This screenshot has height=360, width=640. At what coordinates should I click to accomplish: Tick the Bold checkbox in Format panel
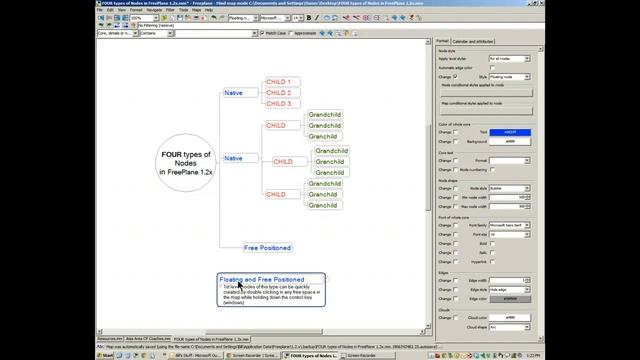pyautogui.click(x=492, y=244)
